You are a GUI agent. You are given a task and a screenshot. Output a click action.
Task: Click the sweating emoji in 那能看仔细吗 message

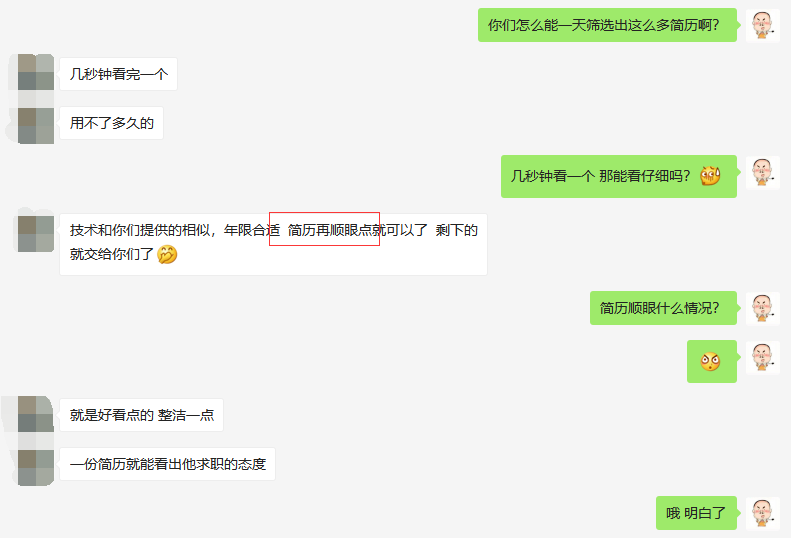[x=710, y=176]
